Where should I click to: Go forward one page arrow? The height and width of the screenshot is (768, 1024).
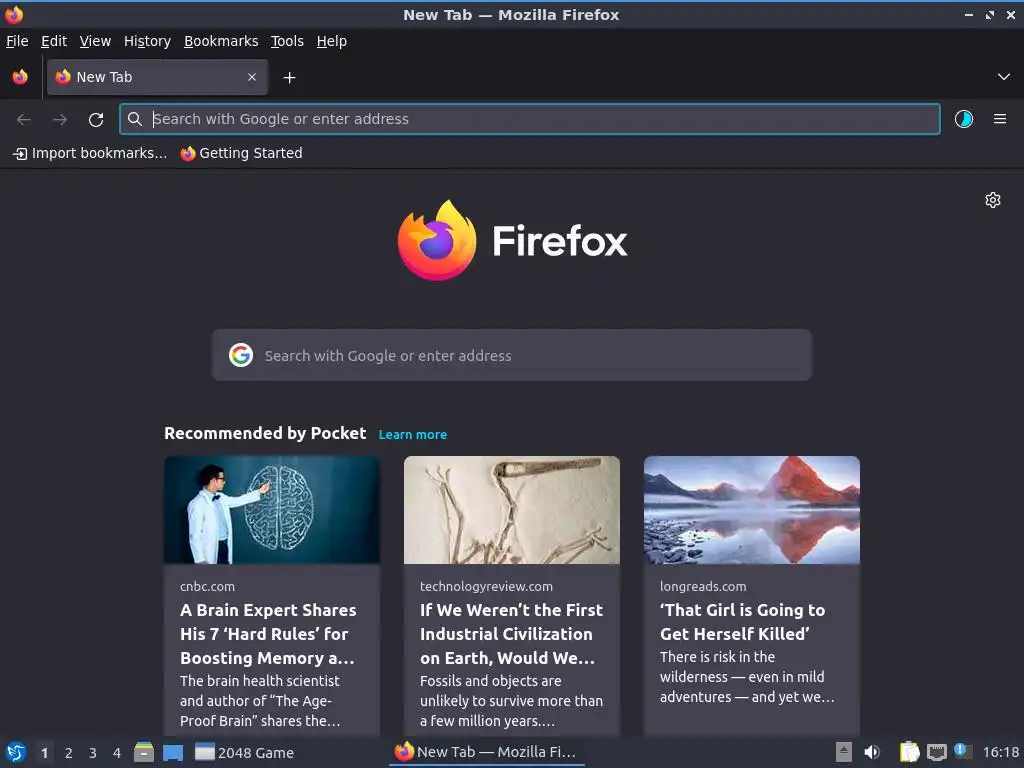pos(60,120)
